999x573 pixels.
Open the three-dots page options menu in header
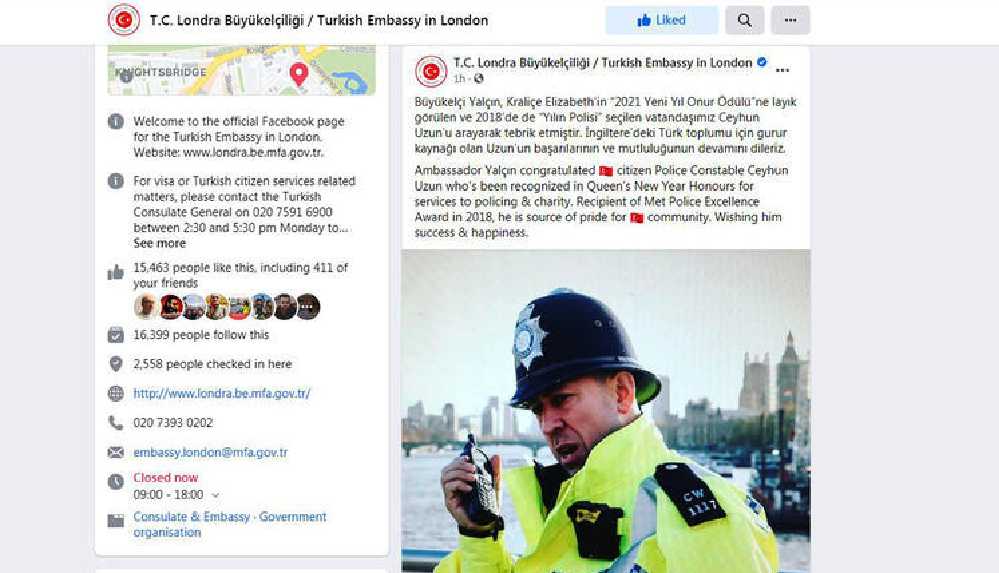[790, 20]
